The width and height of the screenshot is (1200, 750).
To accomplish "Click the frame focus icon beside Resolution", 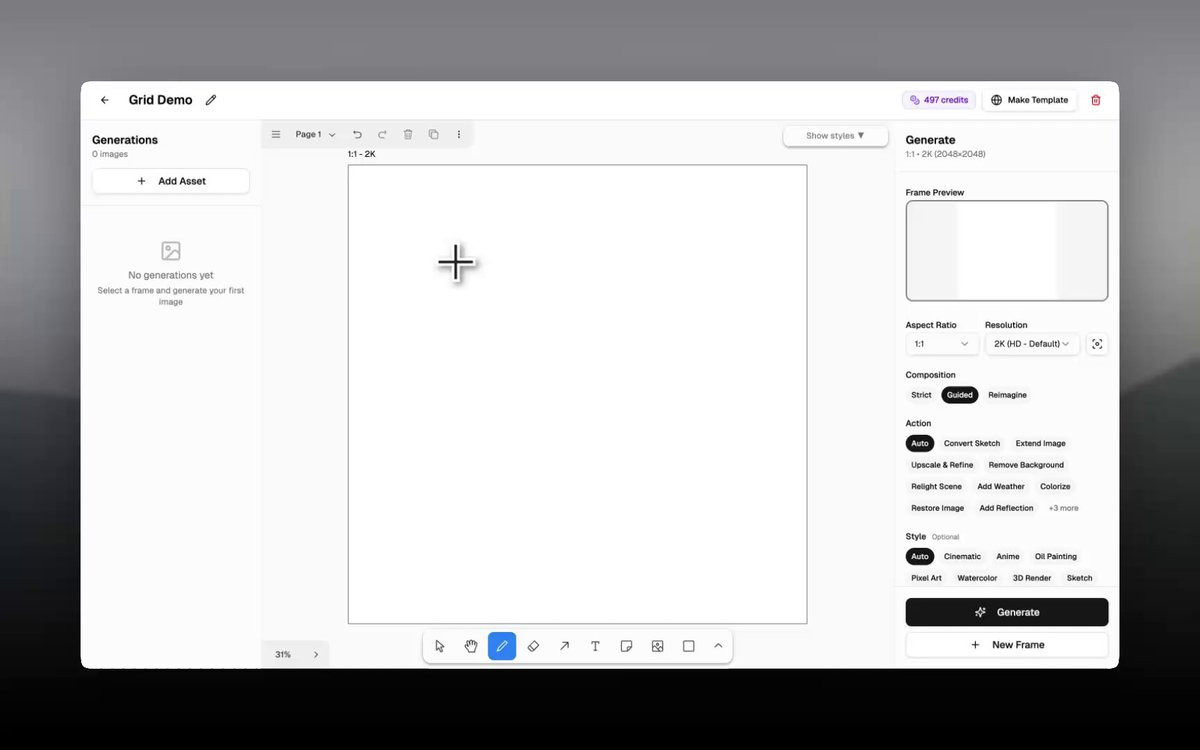I will pos(1097,344).
